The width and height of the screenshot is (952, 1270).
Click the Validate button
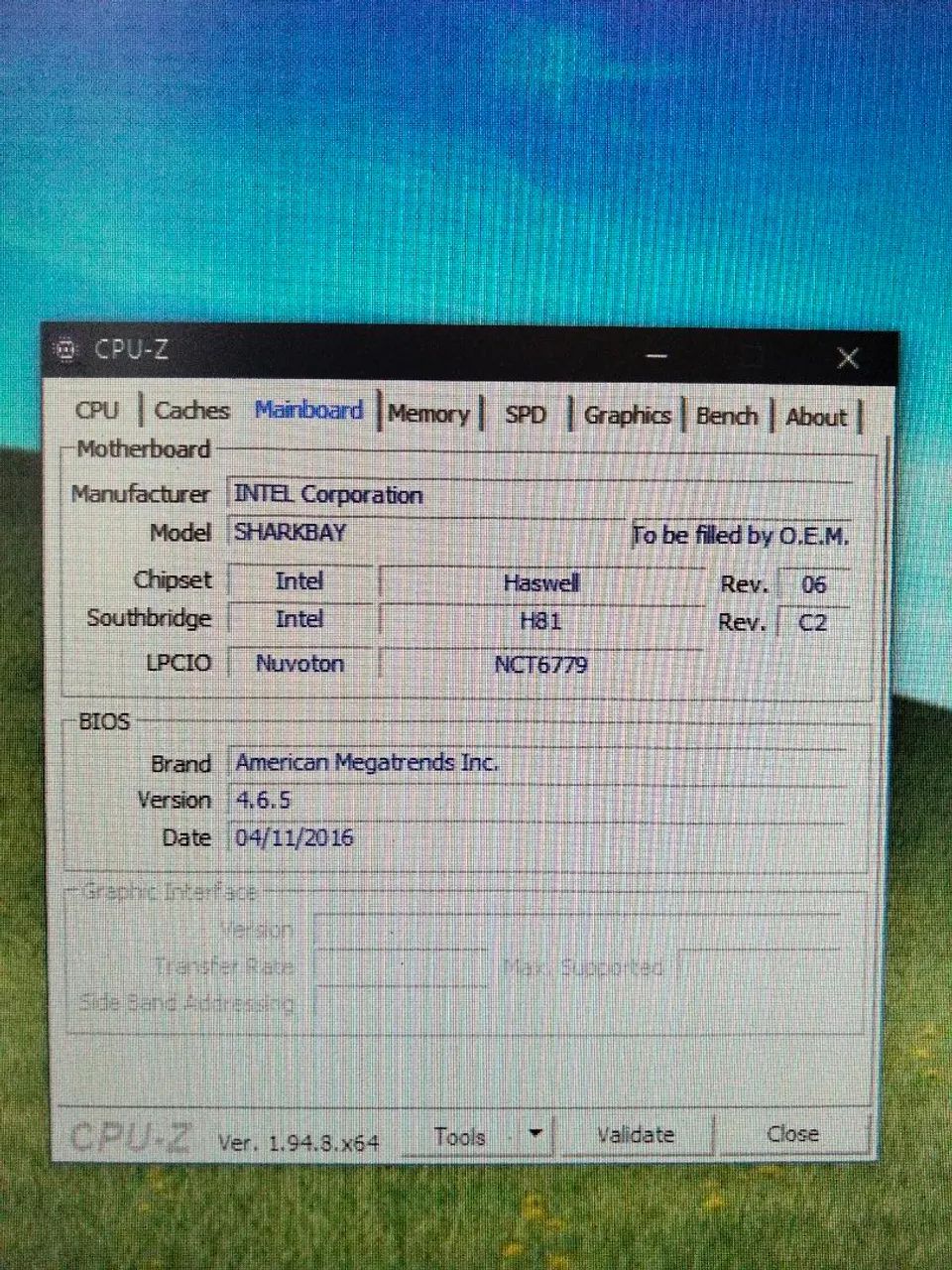(636, 1134)
